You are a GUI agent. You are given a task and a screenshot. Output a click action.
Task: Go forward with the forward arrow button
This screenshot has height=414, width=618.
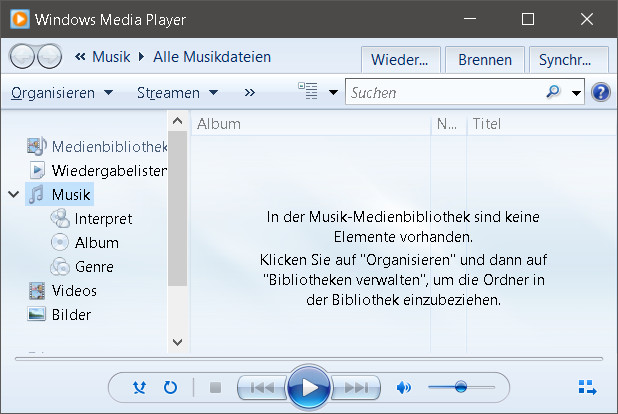click(x=49, y=56)
